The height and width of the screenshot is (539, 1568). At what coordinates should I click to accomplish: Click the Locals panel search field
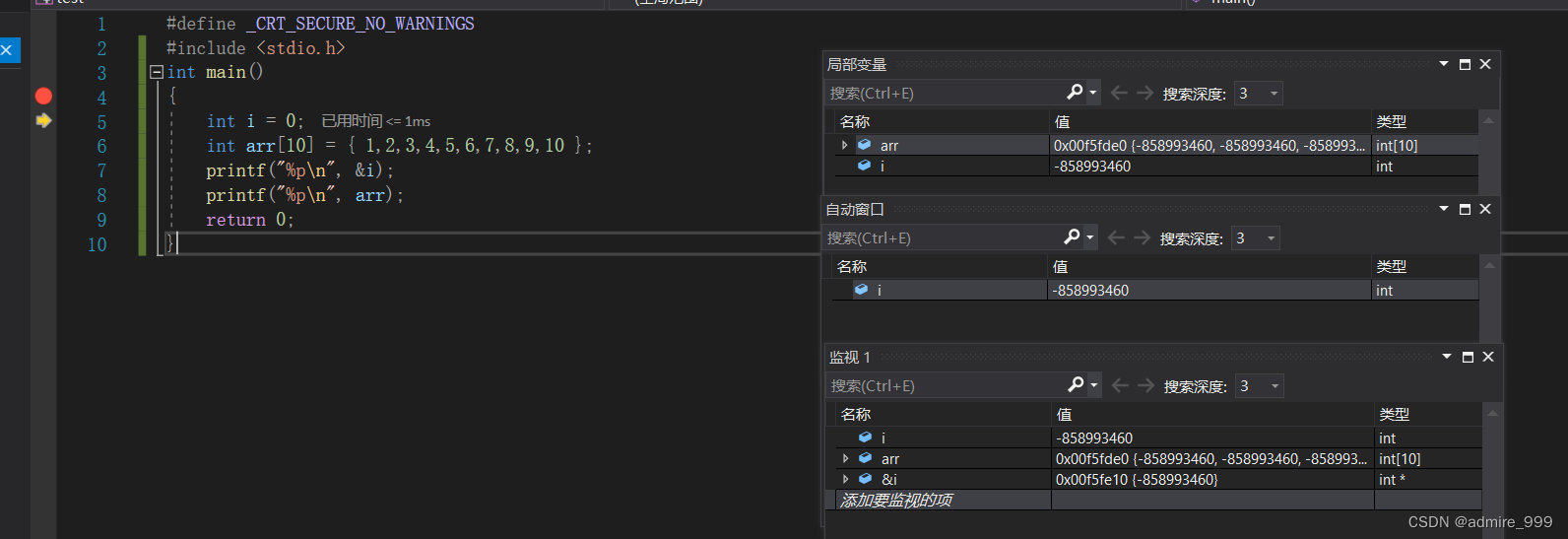tap(944, 94)
